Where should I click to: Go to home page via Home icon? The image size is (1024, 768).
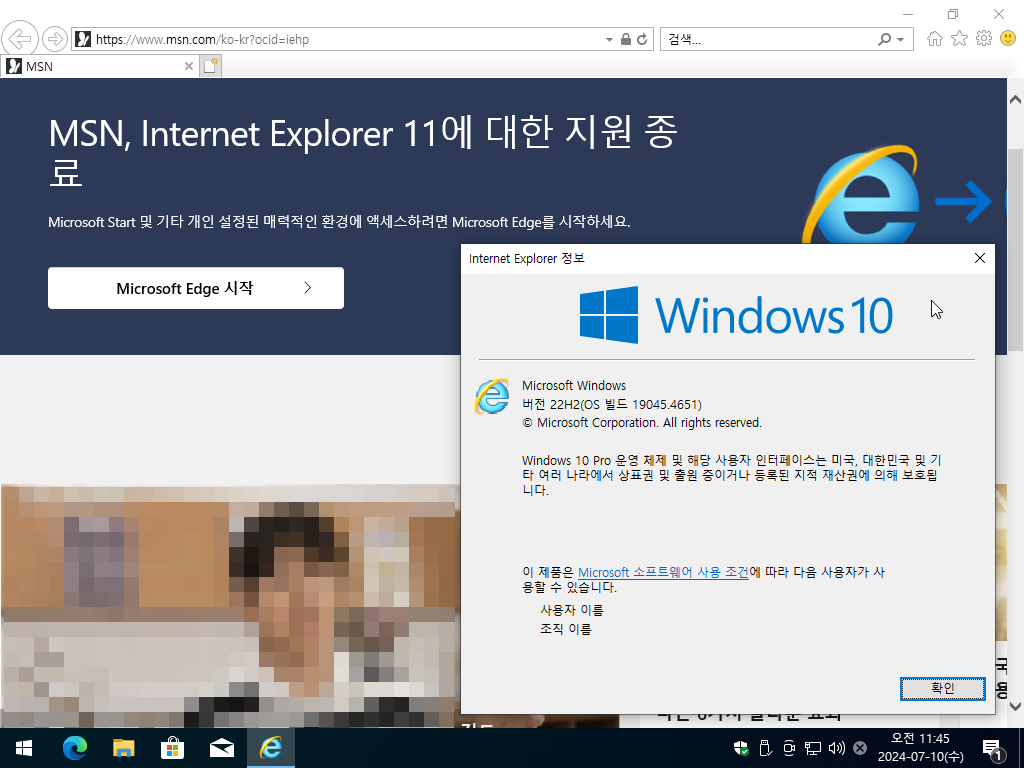tap(935, 39)
